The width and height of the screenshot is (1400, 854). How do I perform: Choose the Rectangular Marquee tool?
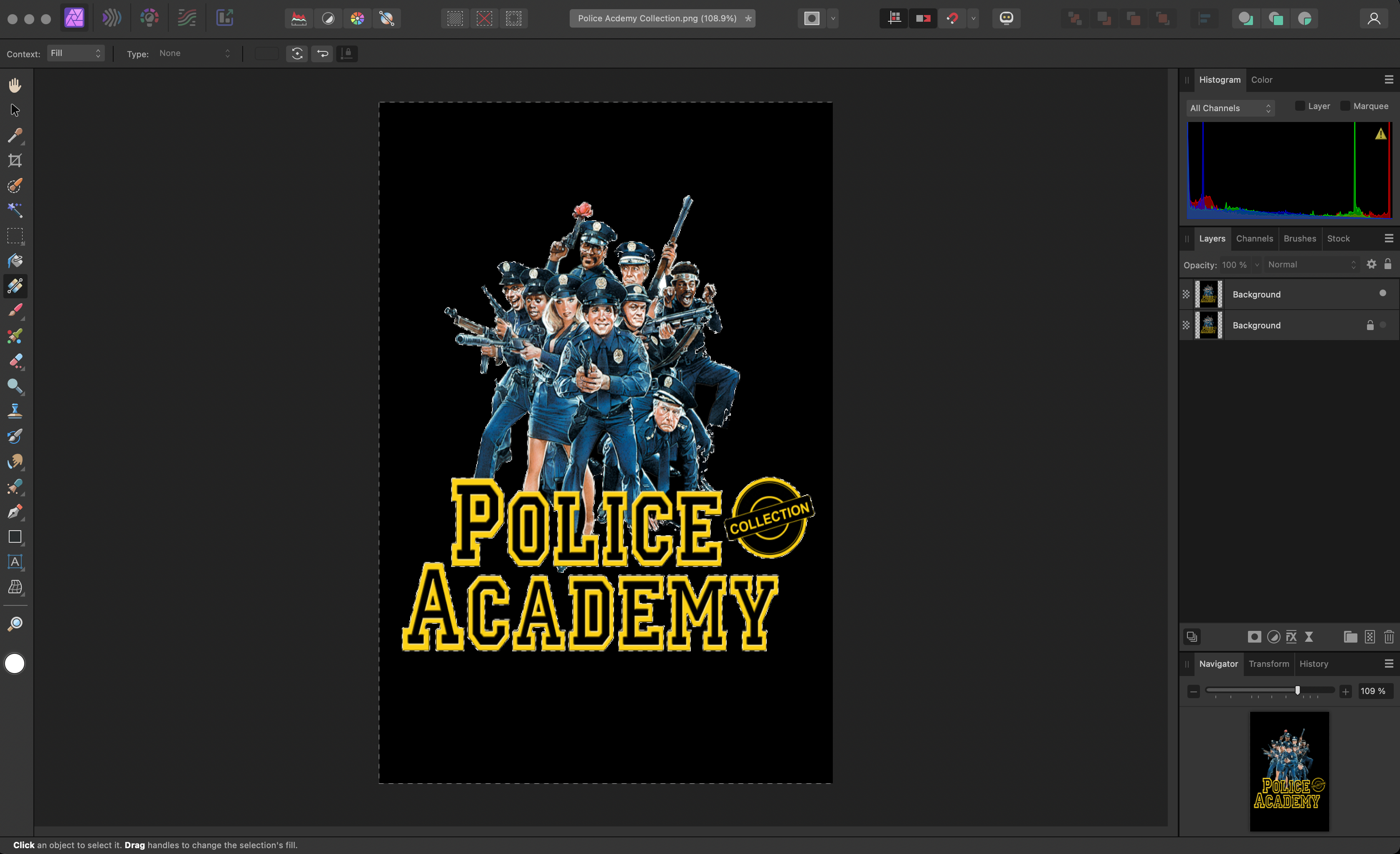[15, 236]
